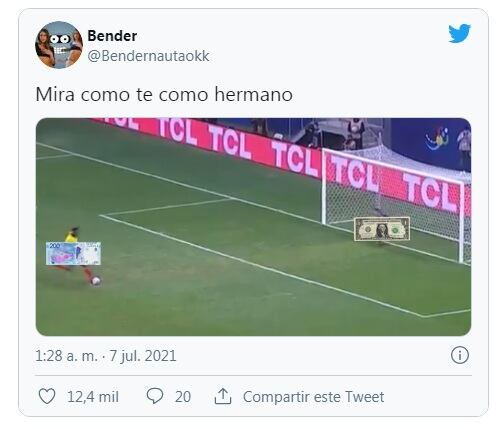This screenshot has height=429, width=503.
Task: Like the tweet with the heart icon
Action: point(47,397)
